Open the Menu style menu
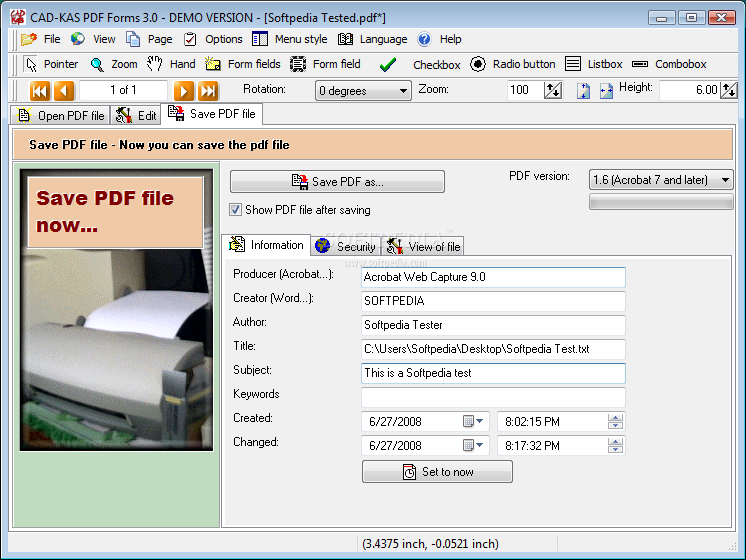Screen dimensions: 746x560 (x=289, y=39)
